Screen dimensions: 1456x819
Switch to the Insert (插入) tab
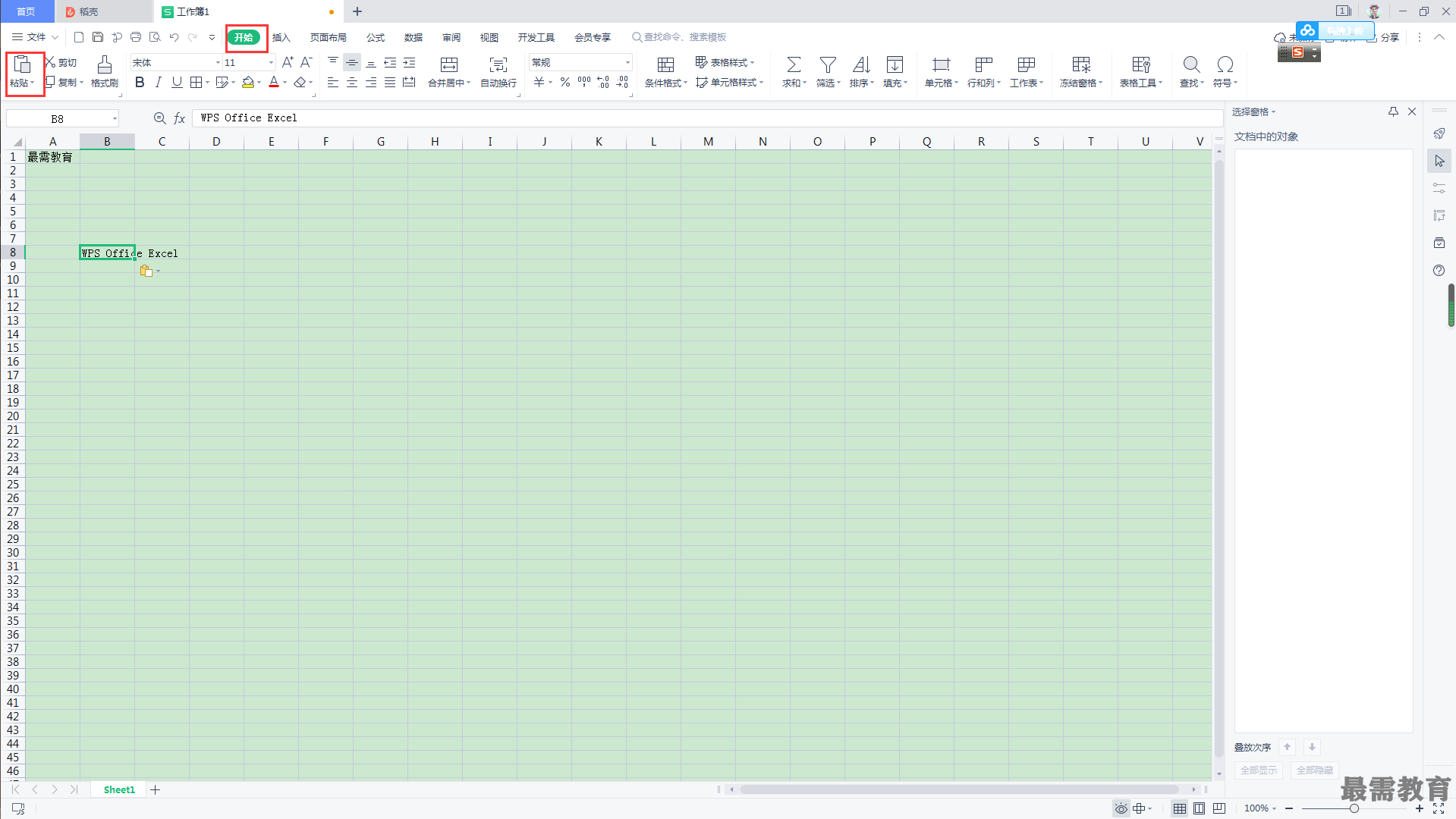point(281,37)
